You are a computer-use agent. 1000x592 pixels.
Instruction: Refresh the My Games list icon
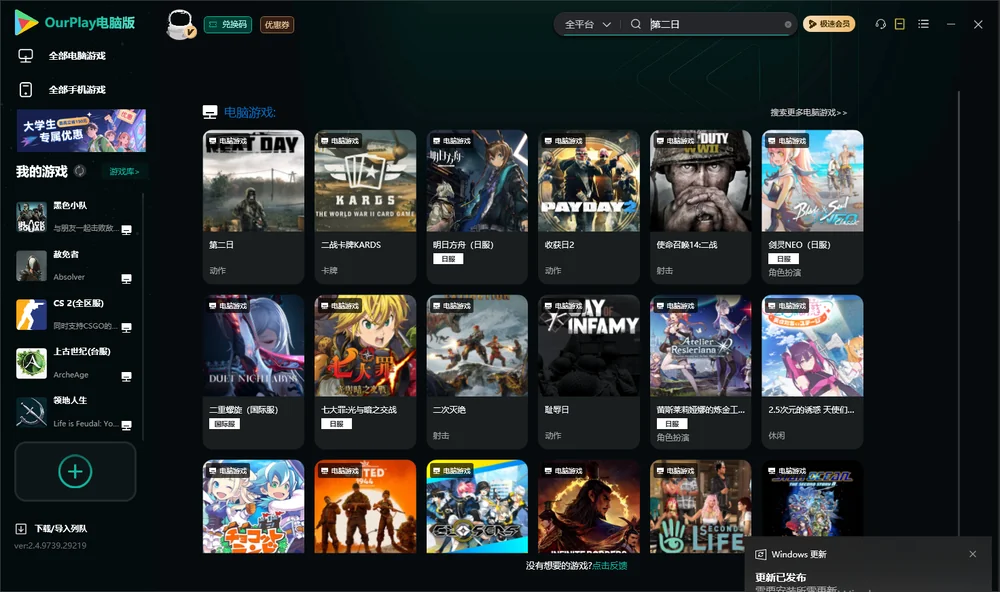click(x=80, y=171)
